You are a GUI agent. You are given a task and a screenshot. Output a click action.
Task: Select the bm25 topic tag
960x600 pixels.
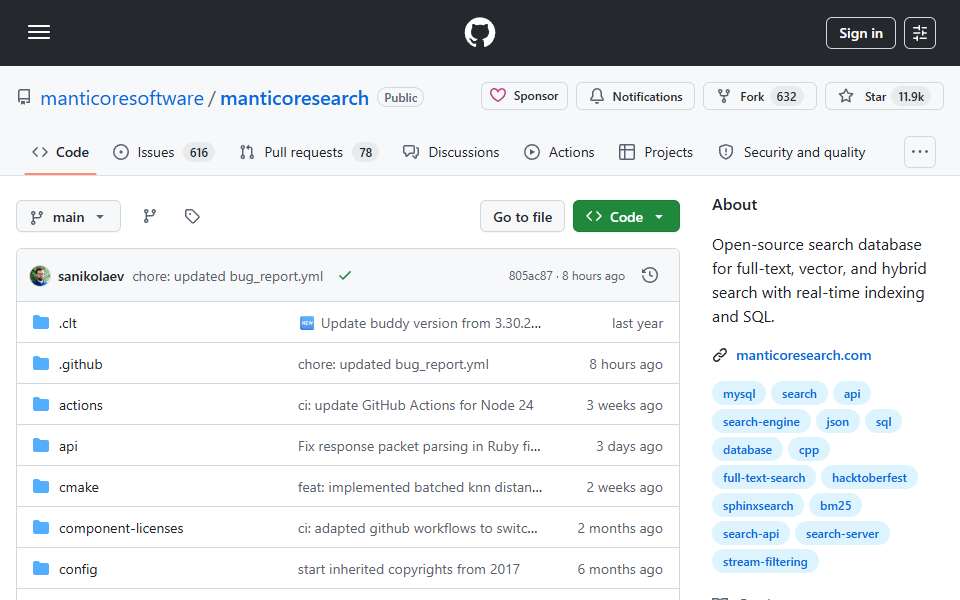[x=835, y=506]
